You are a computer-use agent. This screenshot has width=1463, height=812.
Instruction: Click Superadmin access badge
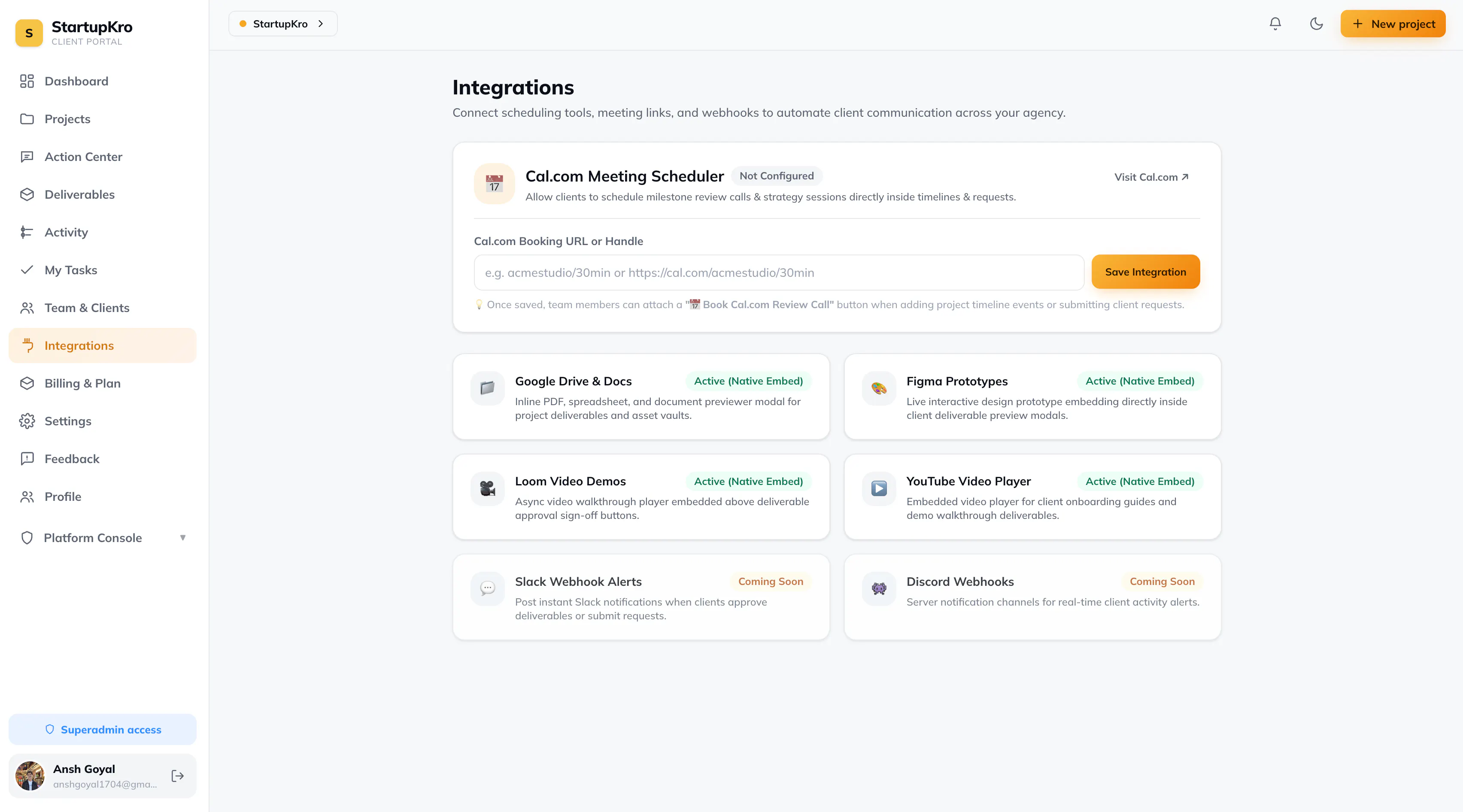pos(102,730)
